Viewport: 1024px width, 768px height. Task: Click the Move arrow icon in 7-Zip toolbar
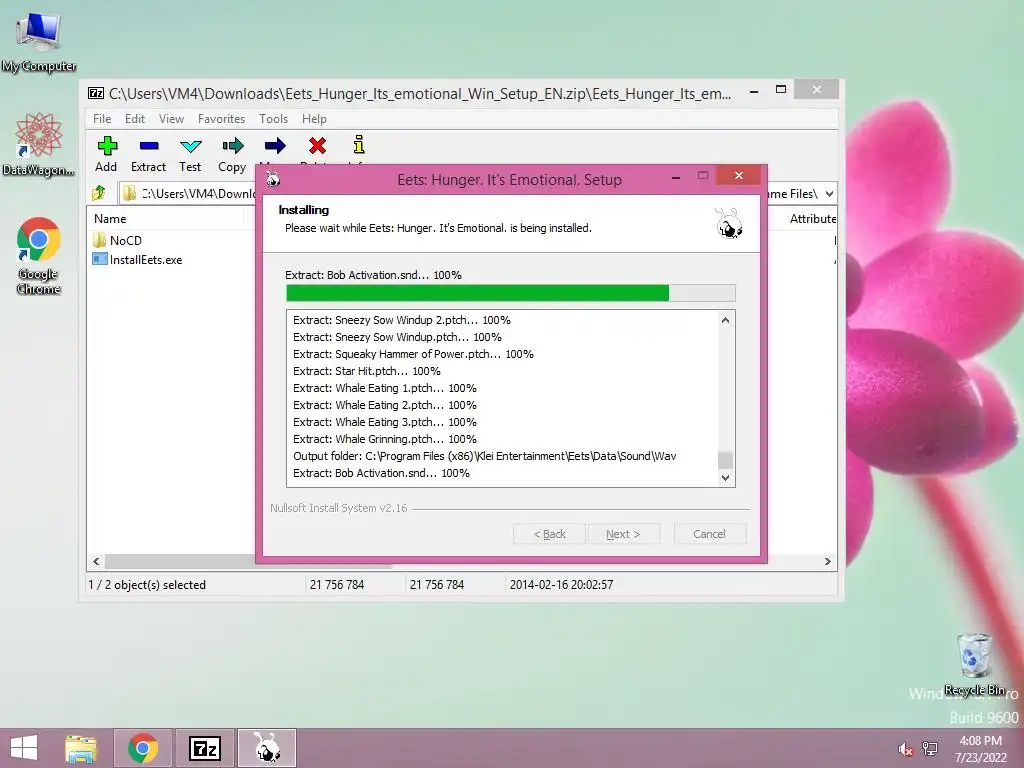click(x=275, y=146)
